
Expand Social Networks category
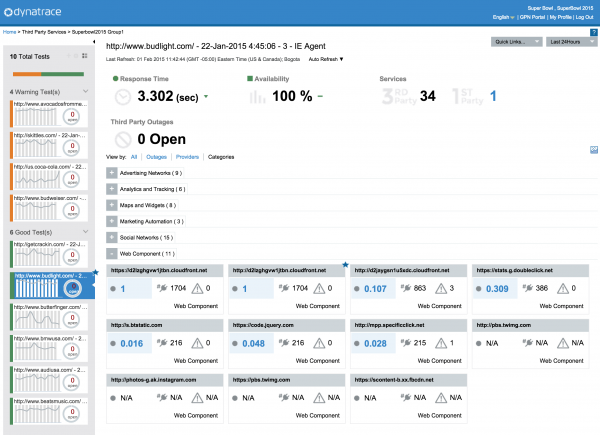(x=111, y=237)
